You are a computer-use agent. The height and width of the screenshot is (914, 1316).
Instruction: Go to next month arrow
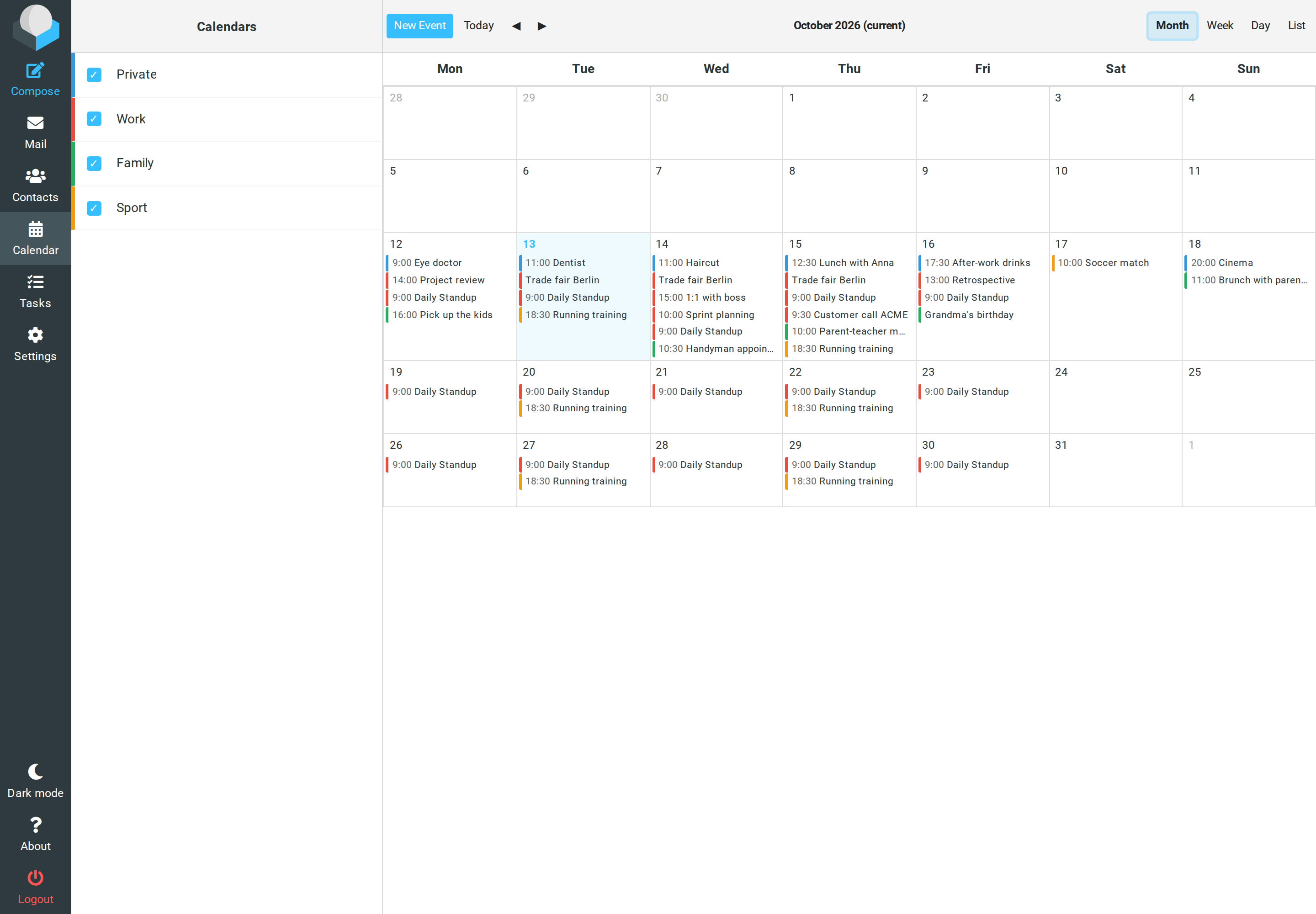[x=542, y=26]
